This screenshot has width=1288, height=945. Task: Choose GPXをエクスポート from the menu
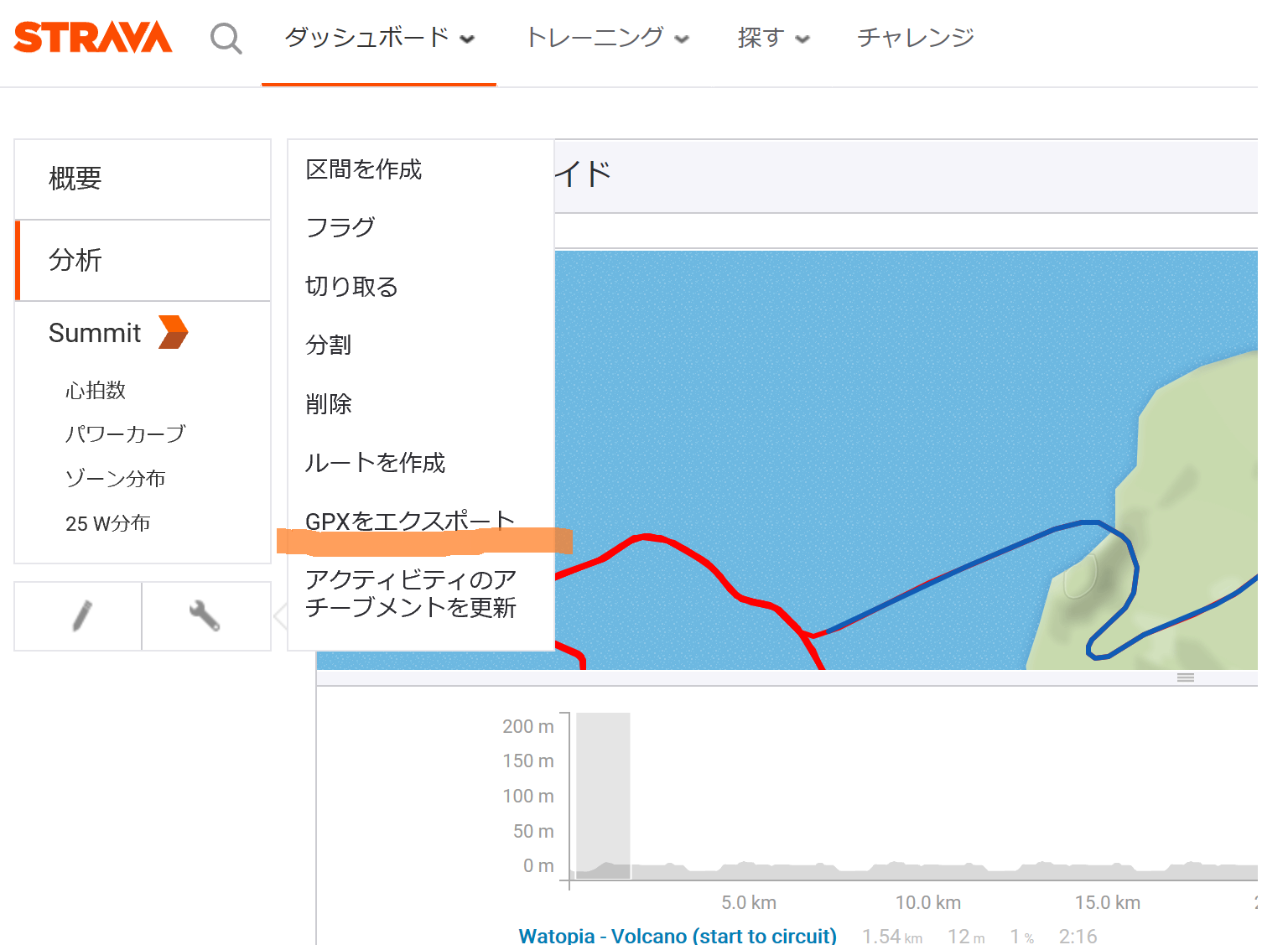tap(410, 521)
